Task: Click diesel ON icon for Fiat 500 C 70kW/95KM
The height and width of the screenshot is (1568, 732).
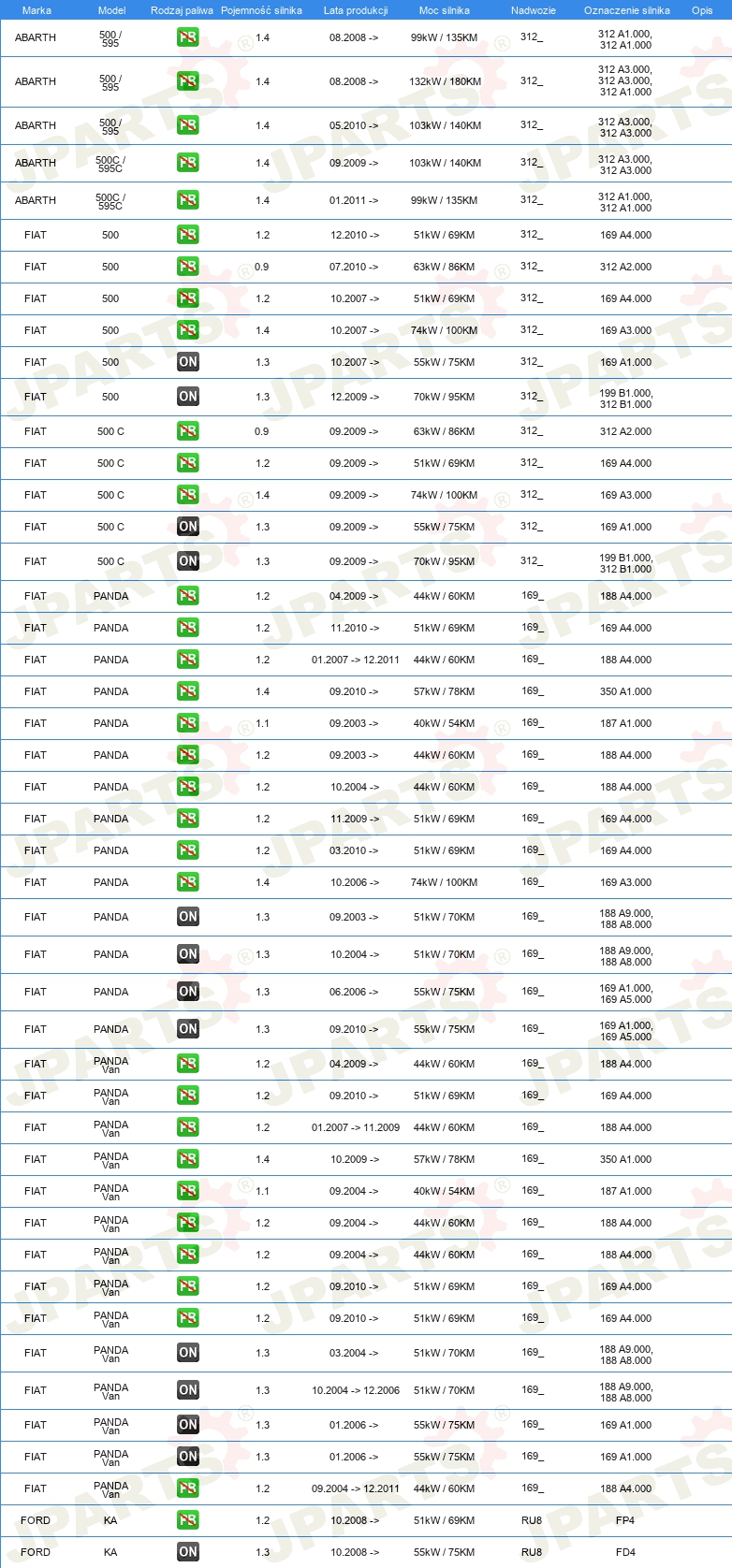Action: [188, 561]
